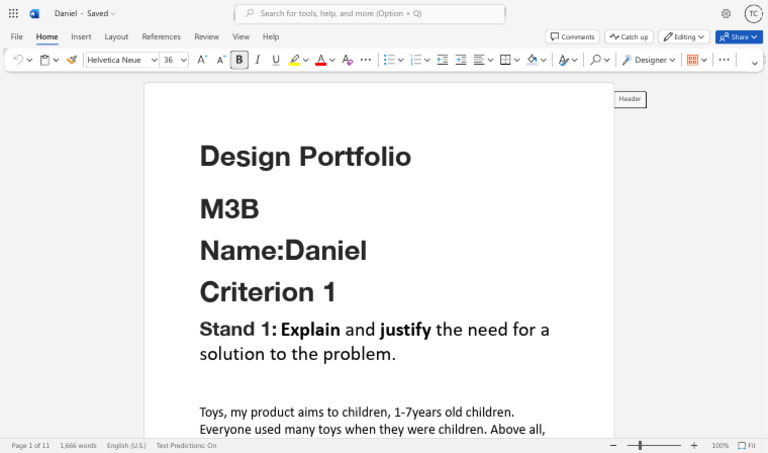Open the TC account avatar

[753, 14]
